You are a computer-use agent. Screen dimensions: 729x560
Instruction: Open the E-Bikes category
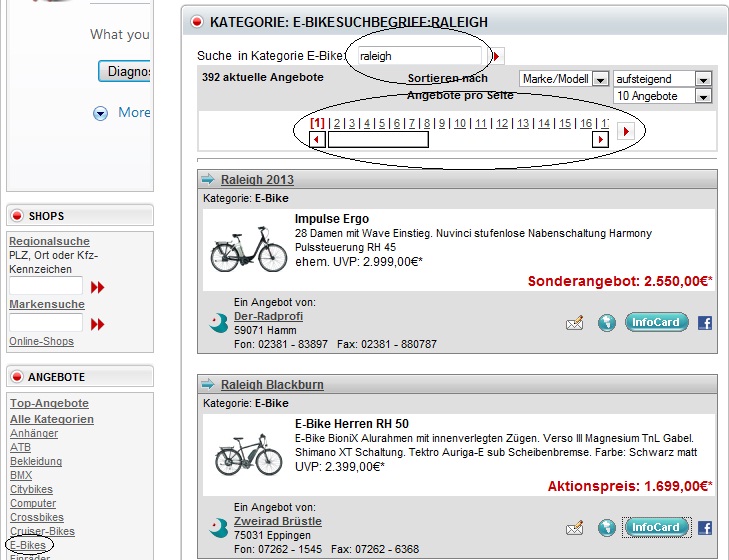pos(28,545)
